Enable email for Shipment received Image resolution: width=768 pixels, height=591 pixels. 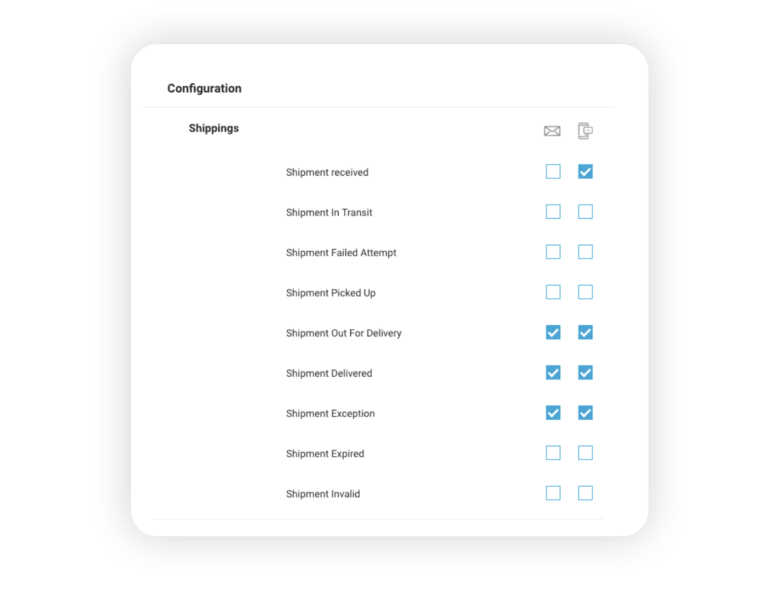click(553, 171)
